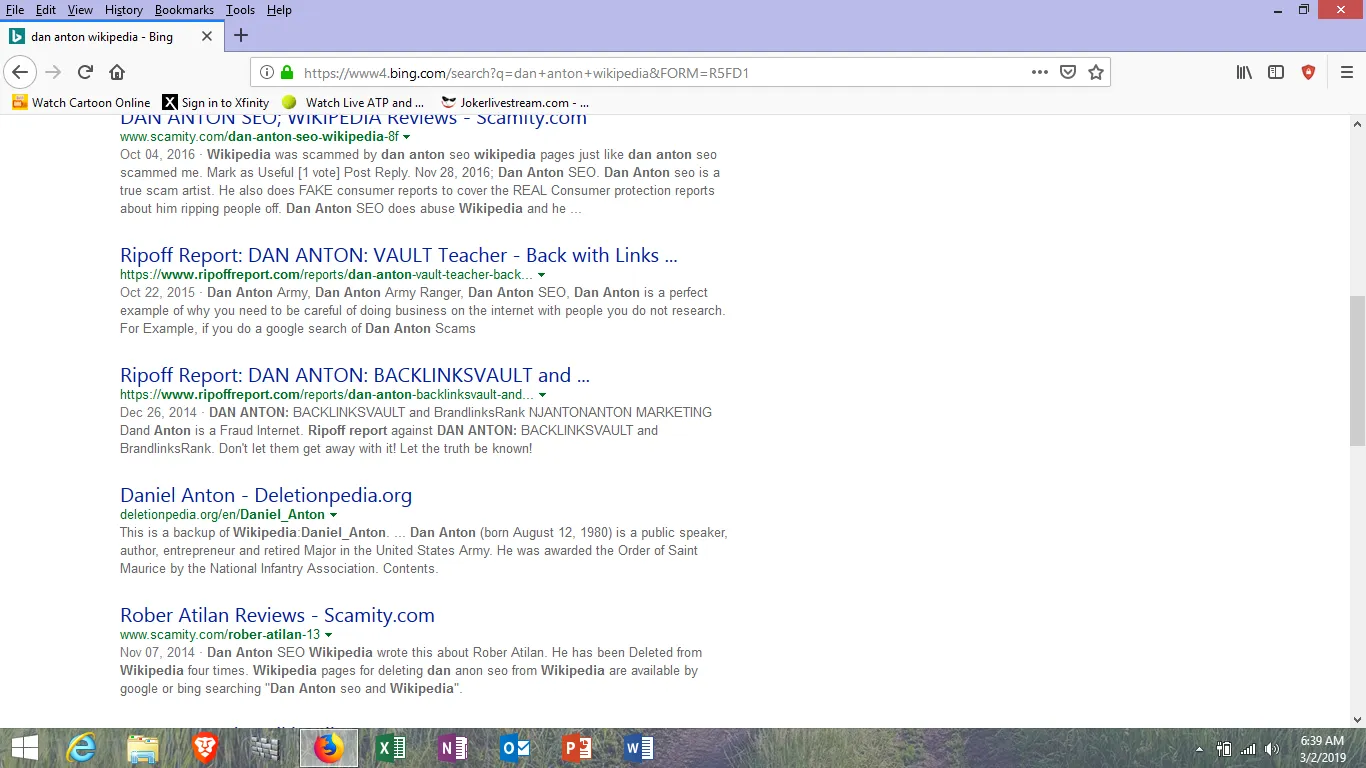Click the www.scamity.com/rober-atilan-13 URL text
The width and height of the screenshot is (1366, 768).
tap(220, 635)
